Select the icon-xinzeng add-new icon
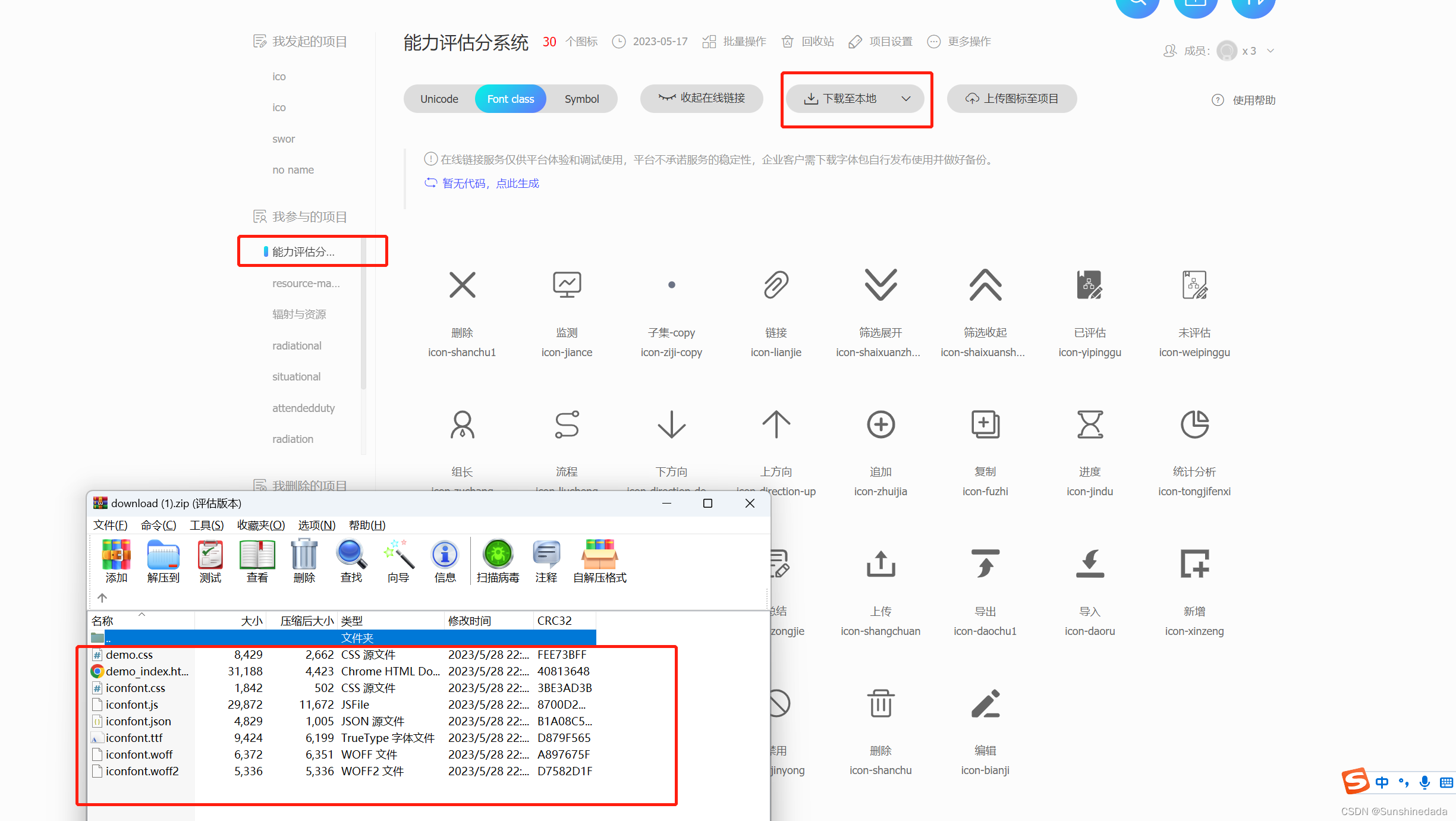1456x821 pixels. pyautogui.click(x=1194, y=564)
